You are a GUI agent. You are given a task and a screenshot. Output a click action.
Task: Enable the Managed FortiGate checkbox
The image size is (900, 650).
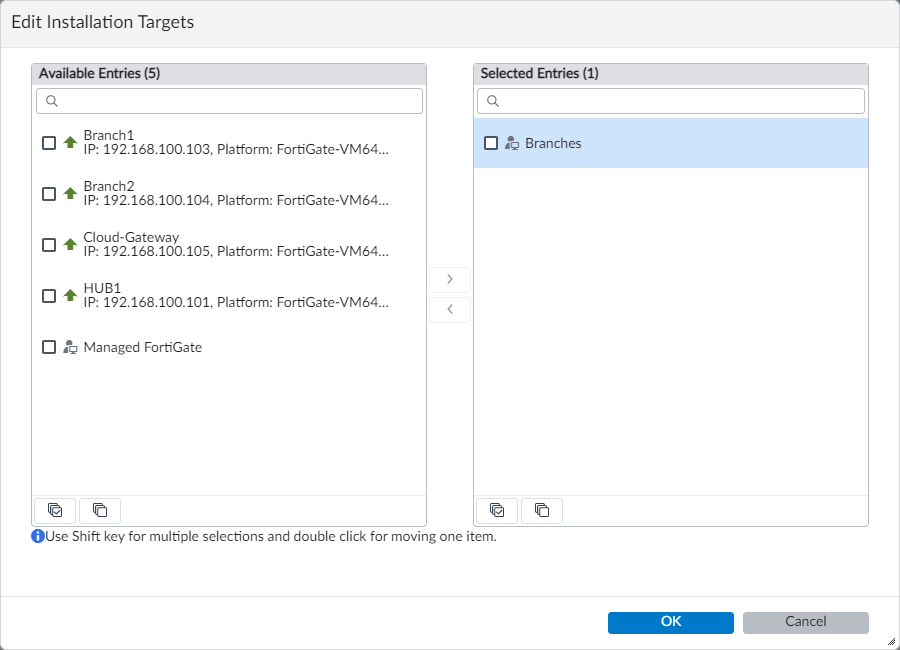tap(49, 347)
